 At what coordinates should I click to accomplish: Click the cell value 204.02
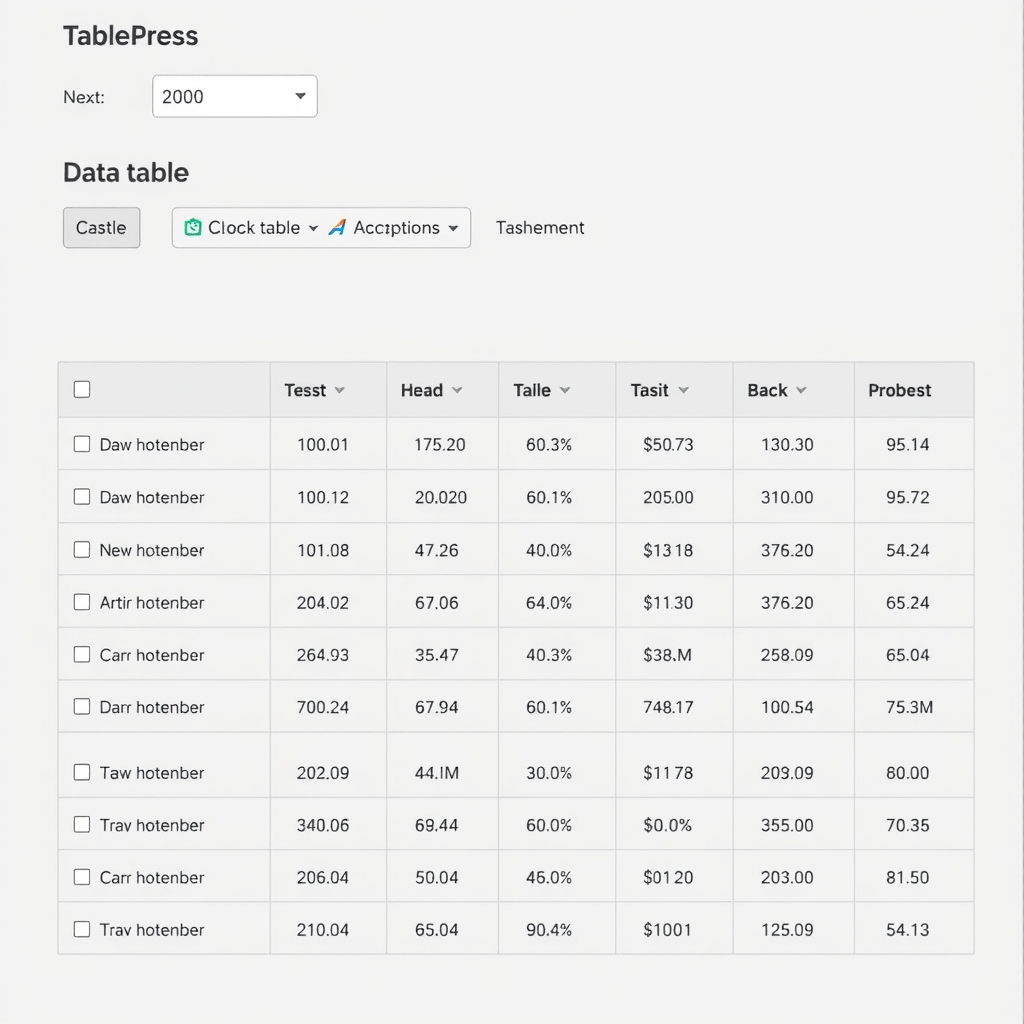click(323, 602)
